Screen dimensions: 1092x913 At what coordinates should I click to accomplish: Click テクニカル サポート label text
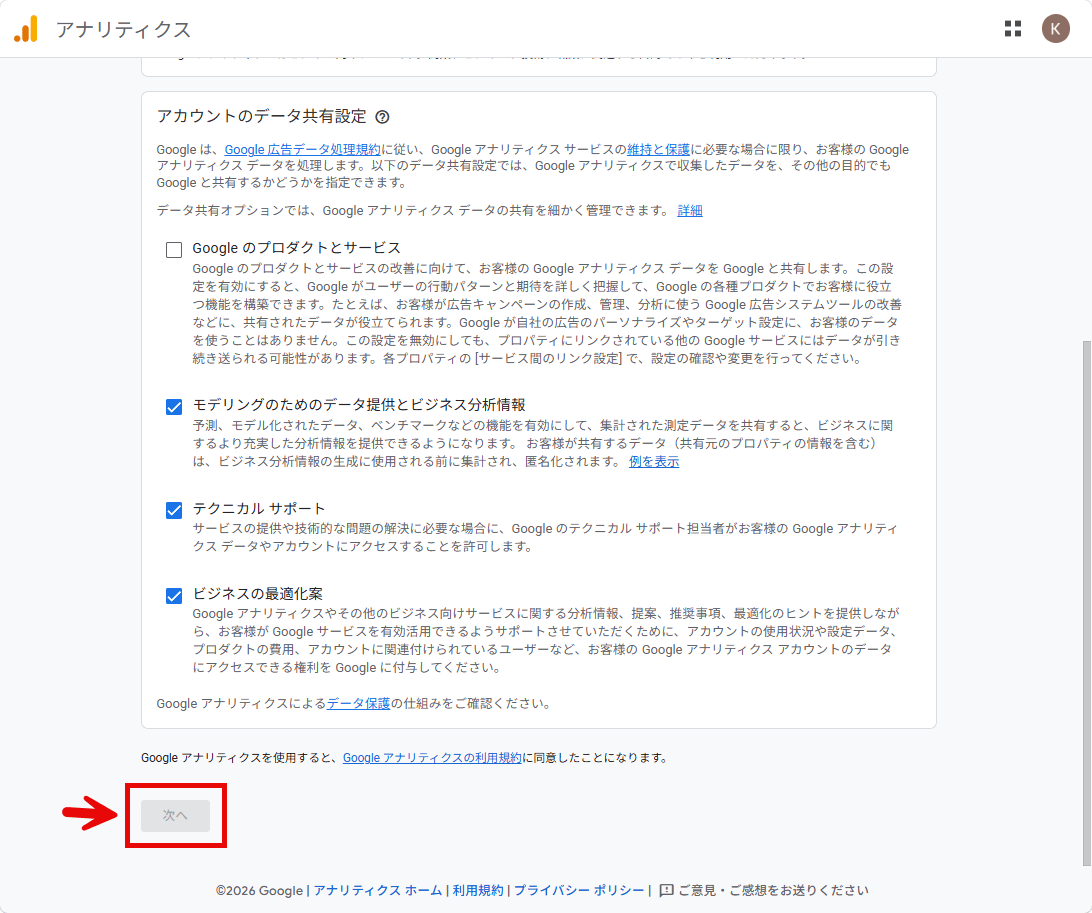[258, 508]
